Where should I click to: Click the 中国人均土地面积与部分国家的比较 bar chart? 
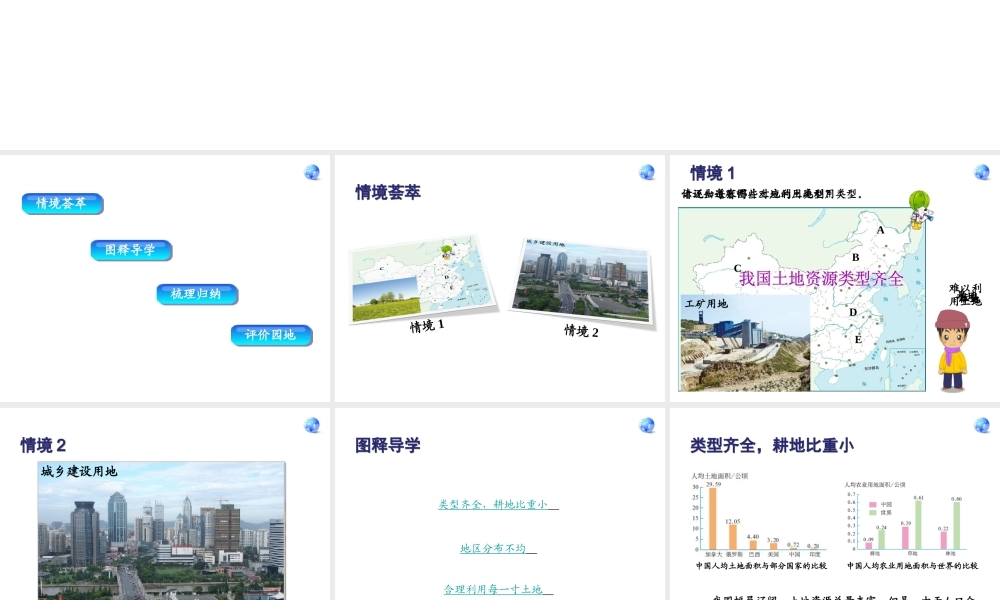pos(760,521)
